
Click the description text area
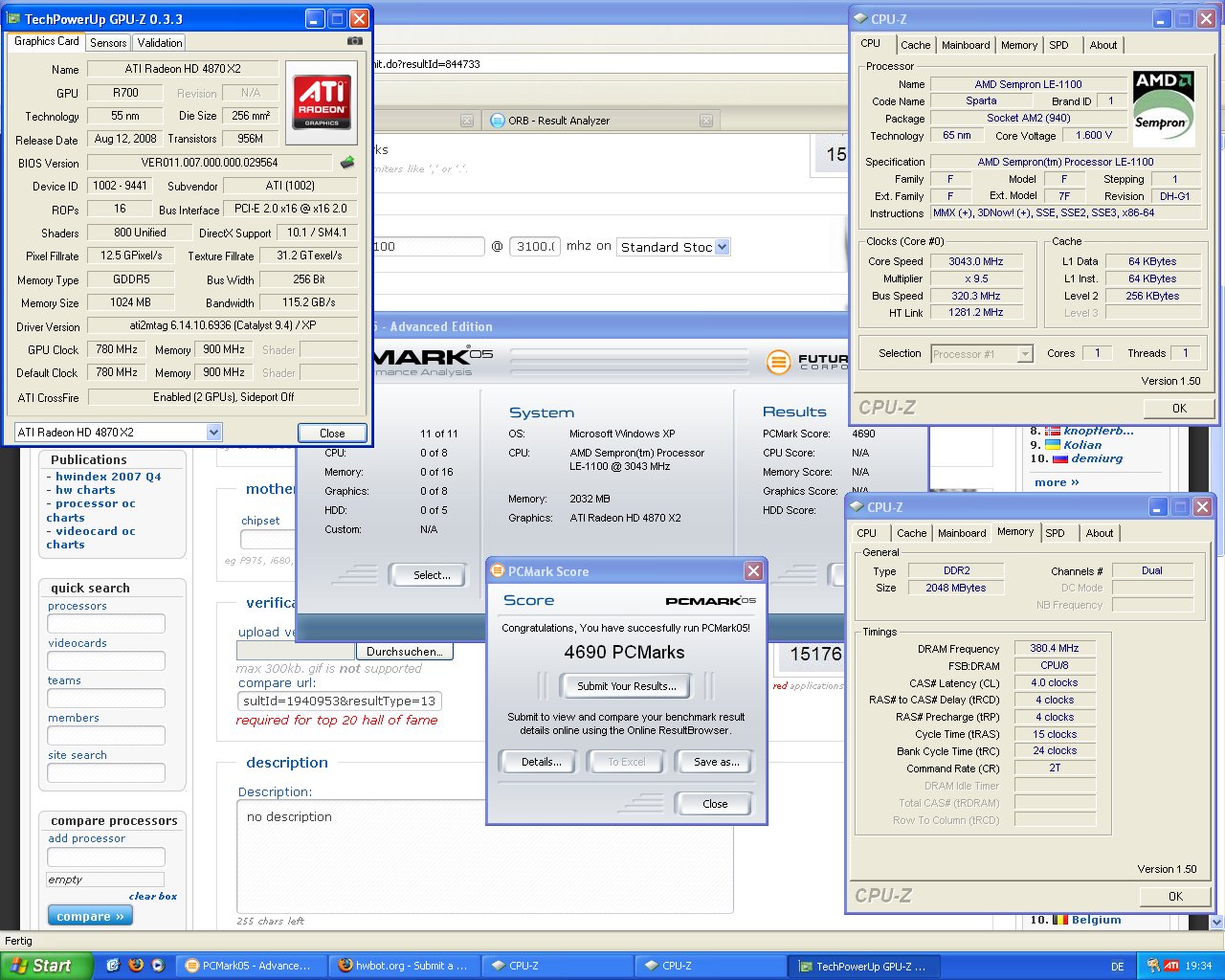[484, 857]
